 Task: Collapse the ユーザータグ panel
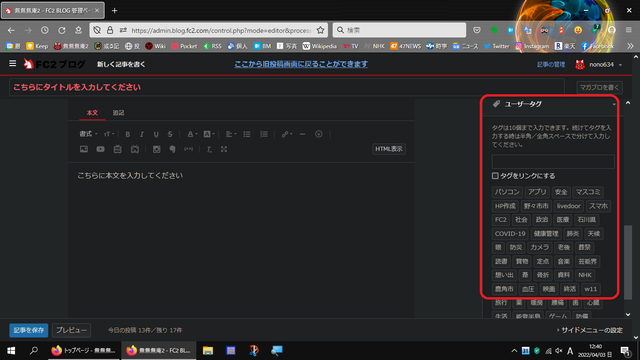tap(613, 104)
